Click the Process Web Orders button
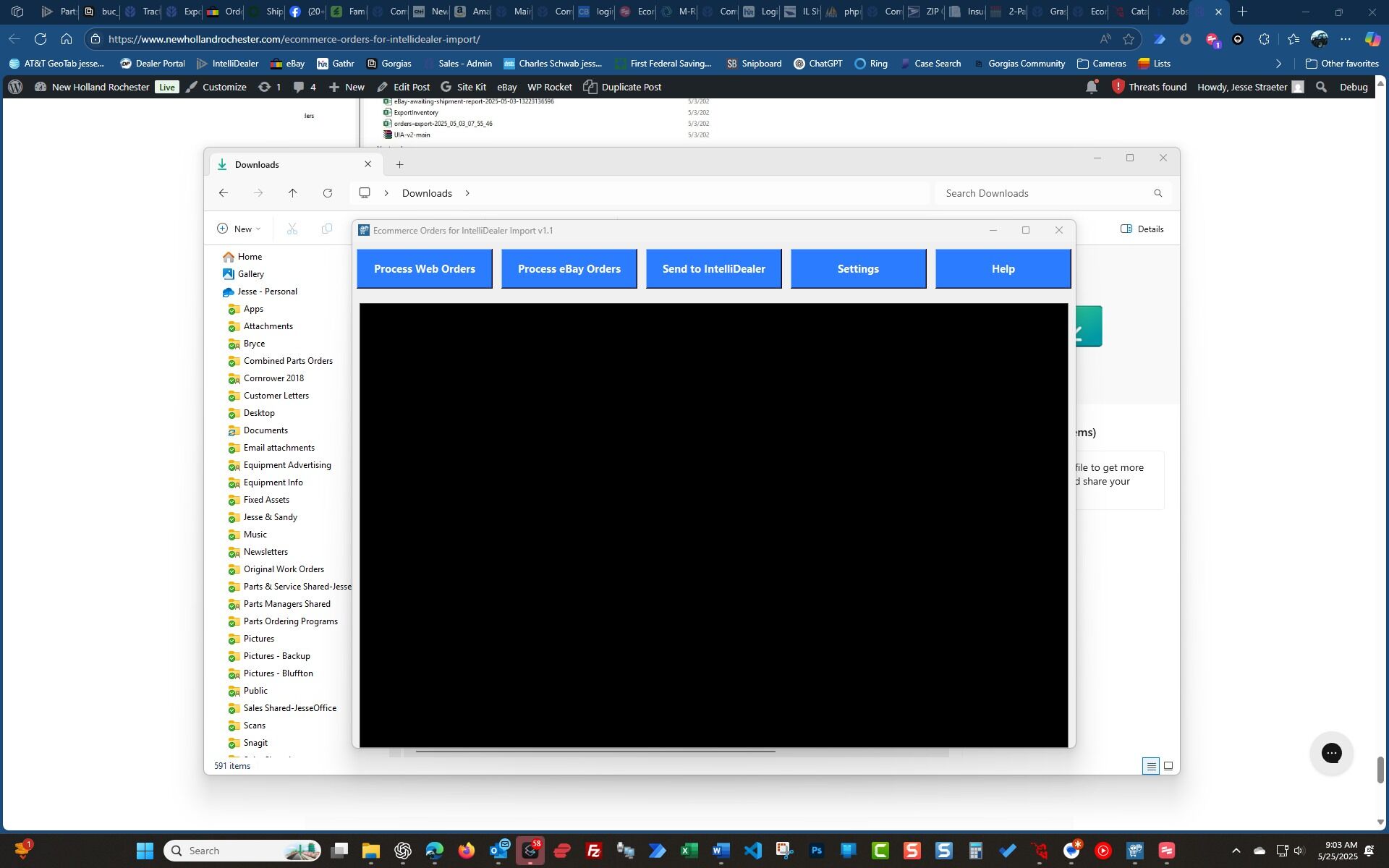 coord(424,269)
